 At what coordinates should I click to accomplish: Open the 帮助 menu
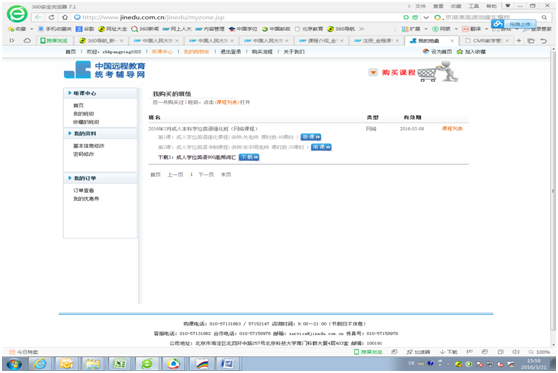click(x=491, y=6)
